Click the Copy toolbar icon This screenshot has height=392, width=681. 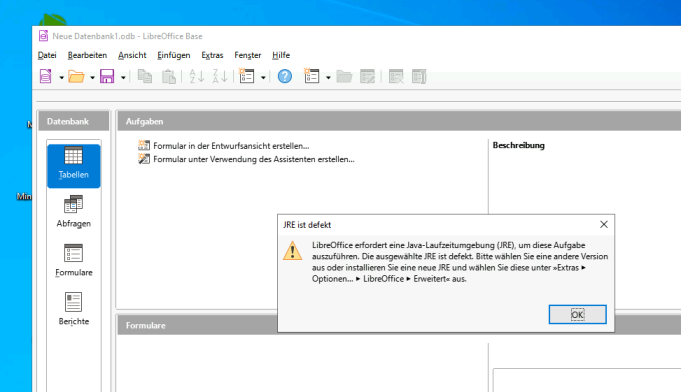(145, 76)
